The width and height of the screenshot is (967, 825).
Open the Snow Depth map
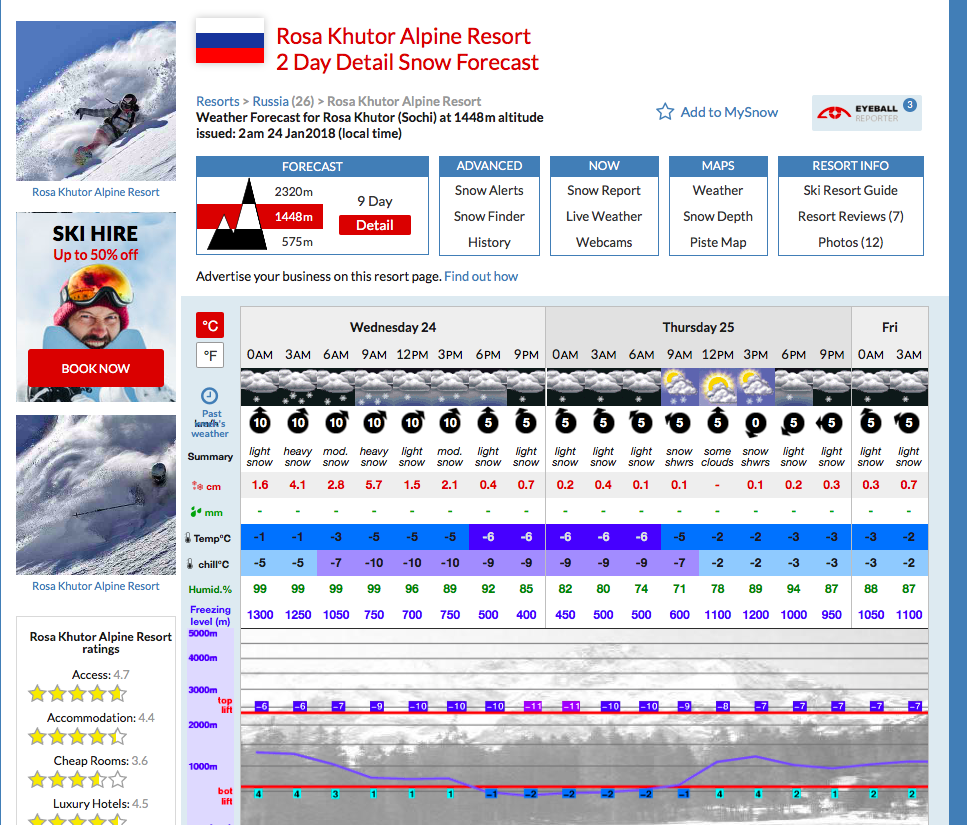click(x=718, y=216)
